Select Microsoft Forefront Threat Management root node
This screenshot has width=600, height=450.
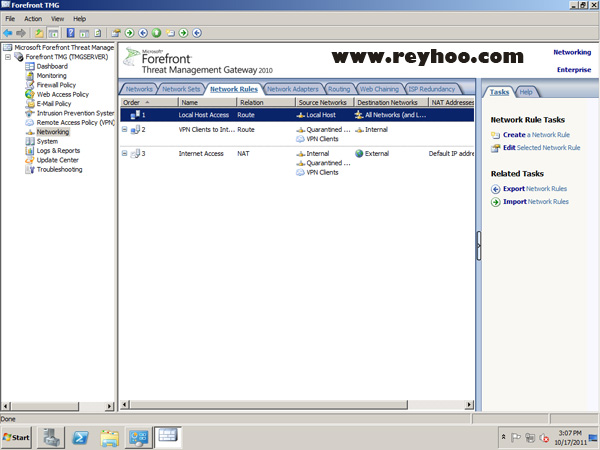click(64, 47)
